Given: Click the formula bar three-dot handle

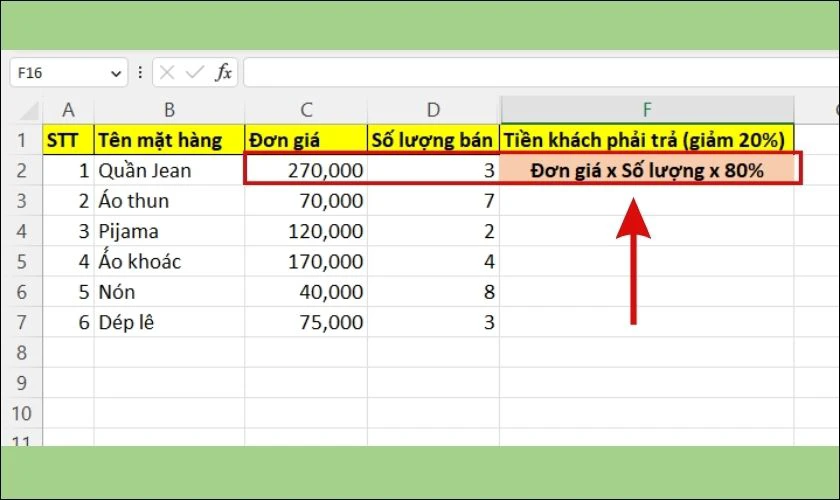Looking at the screenshot, I should [140, 72].
